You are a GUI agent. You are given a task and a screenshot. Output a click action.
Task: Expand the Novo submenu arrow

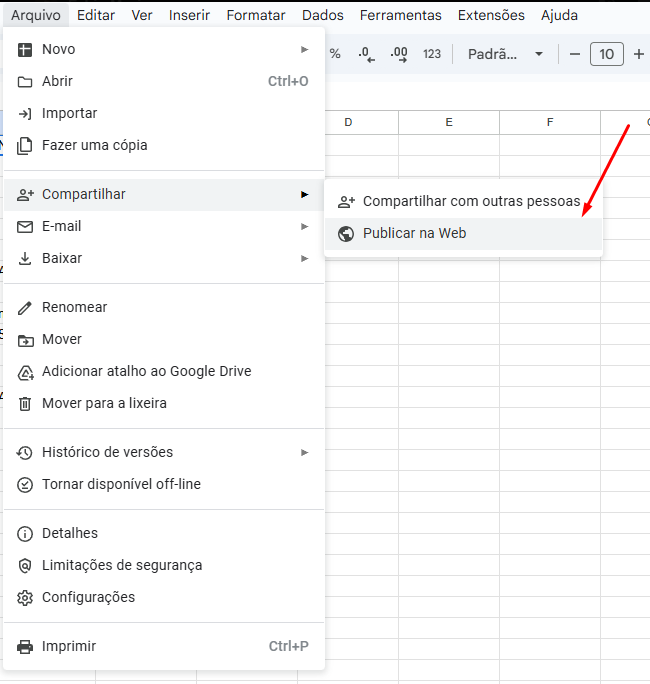304,50
